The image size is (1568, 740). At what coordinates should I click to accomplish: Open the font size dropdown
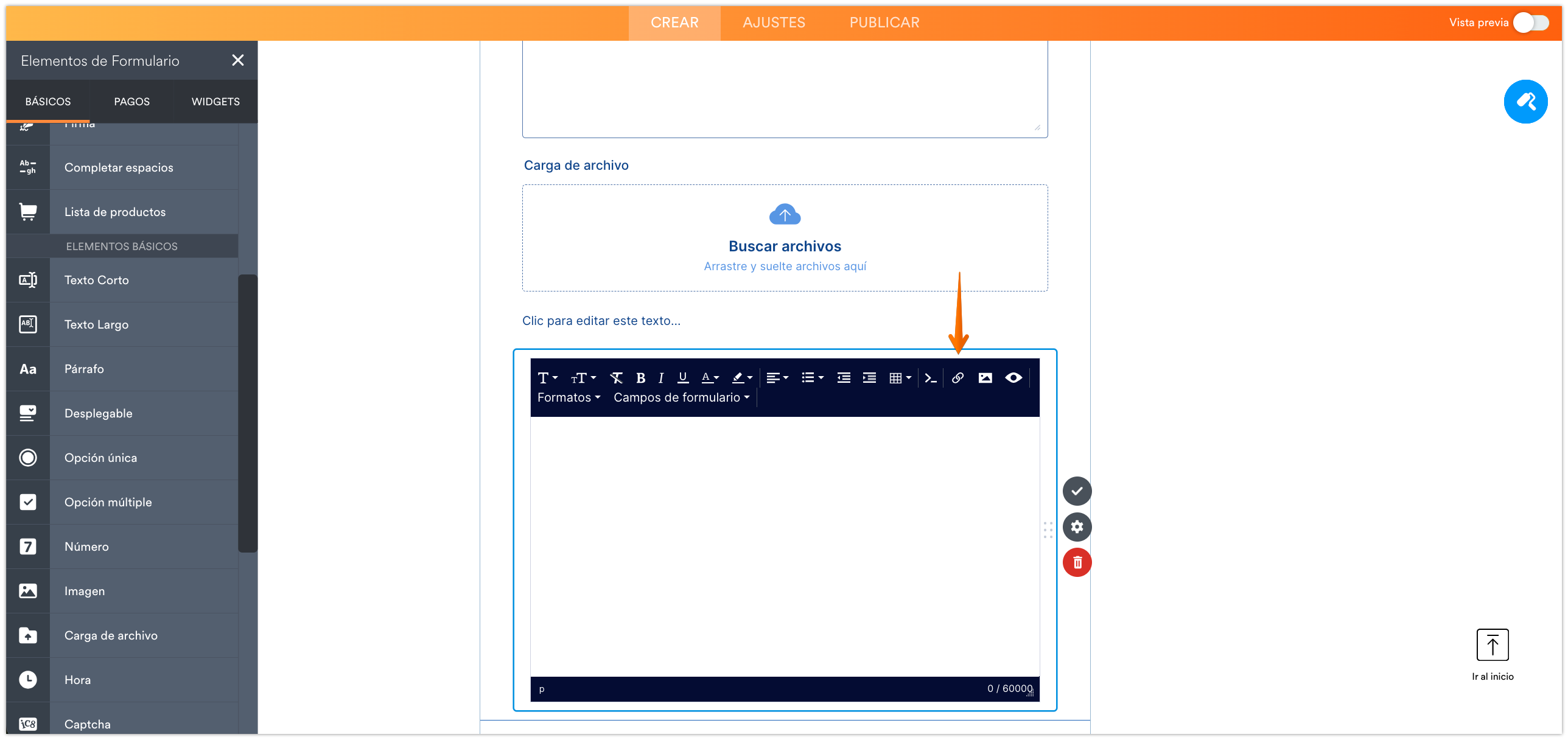[583, 378]
